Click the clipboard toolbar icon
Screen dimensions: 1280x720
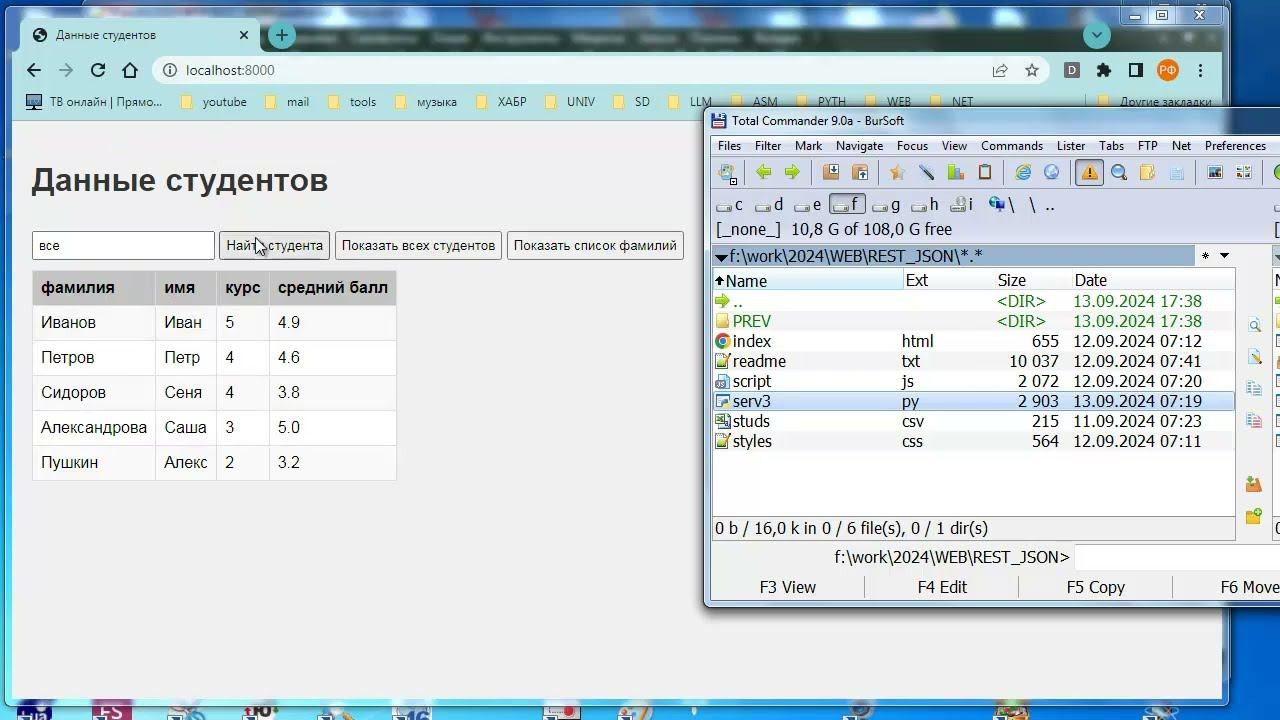point(984,173)
